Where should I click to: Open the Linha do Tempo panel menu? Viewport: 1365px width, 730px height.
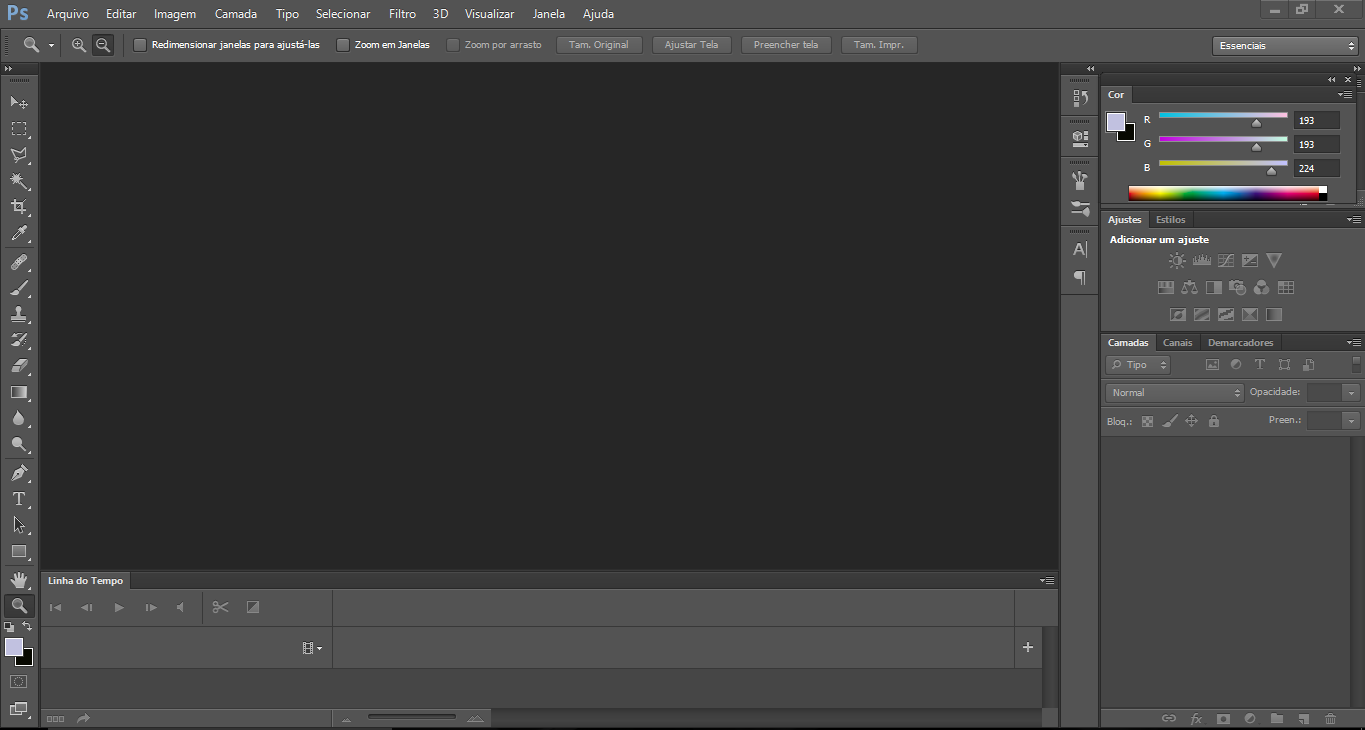tap(1047, 580)
